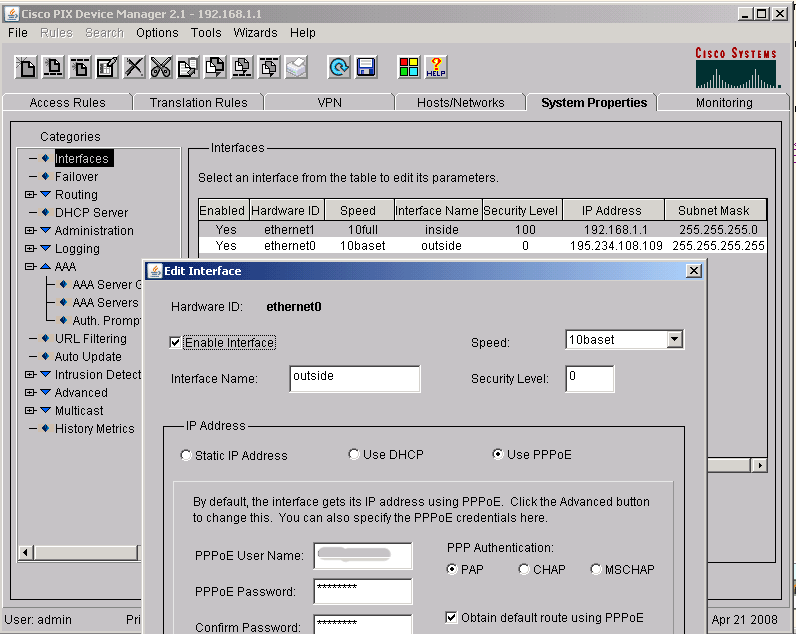Switch to the Monitoring tab
The image size is (796, 634).
click(x=724, y=103)
